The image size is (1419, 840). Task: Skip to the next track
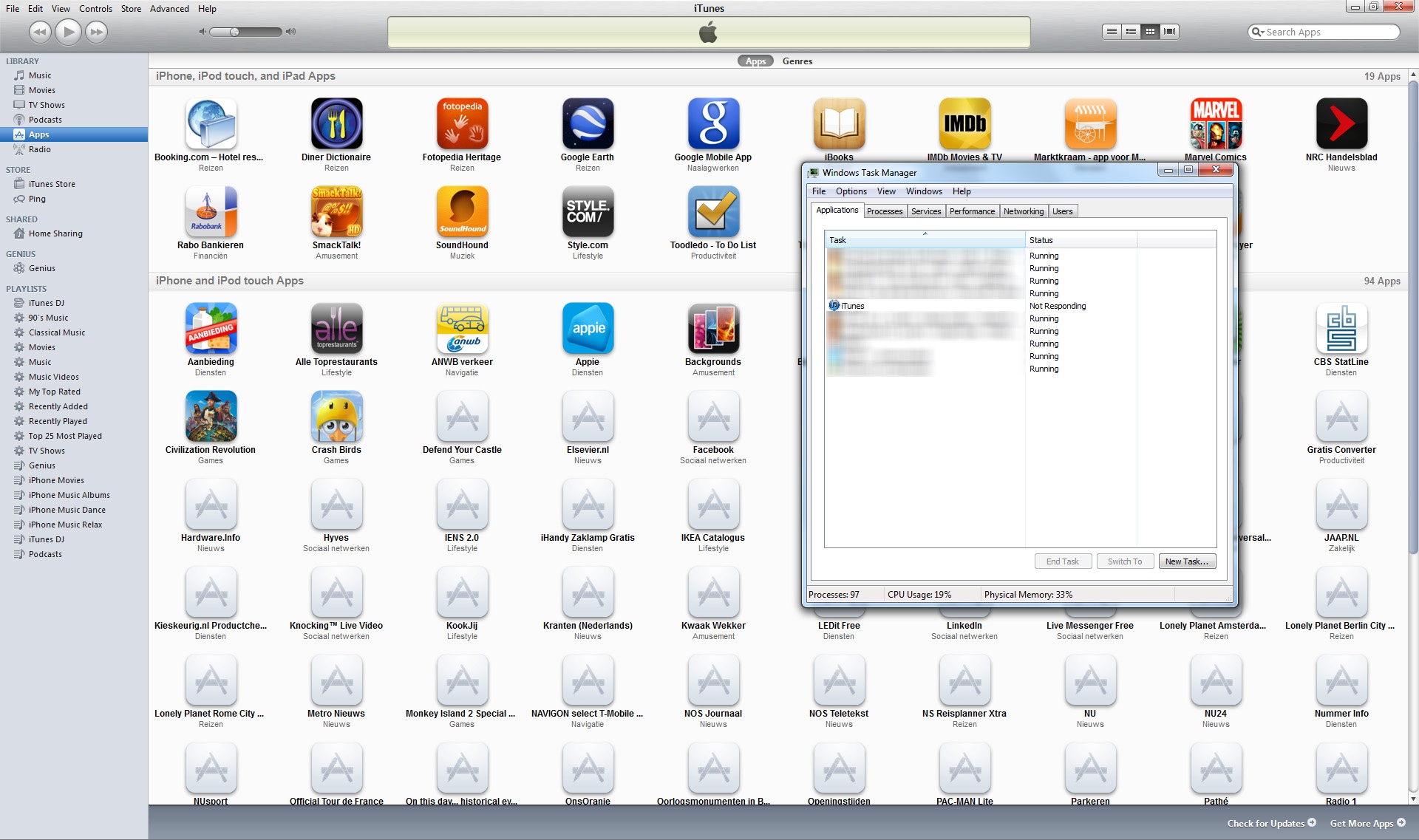(x=96, y=32)
